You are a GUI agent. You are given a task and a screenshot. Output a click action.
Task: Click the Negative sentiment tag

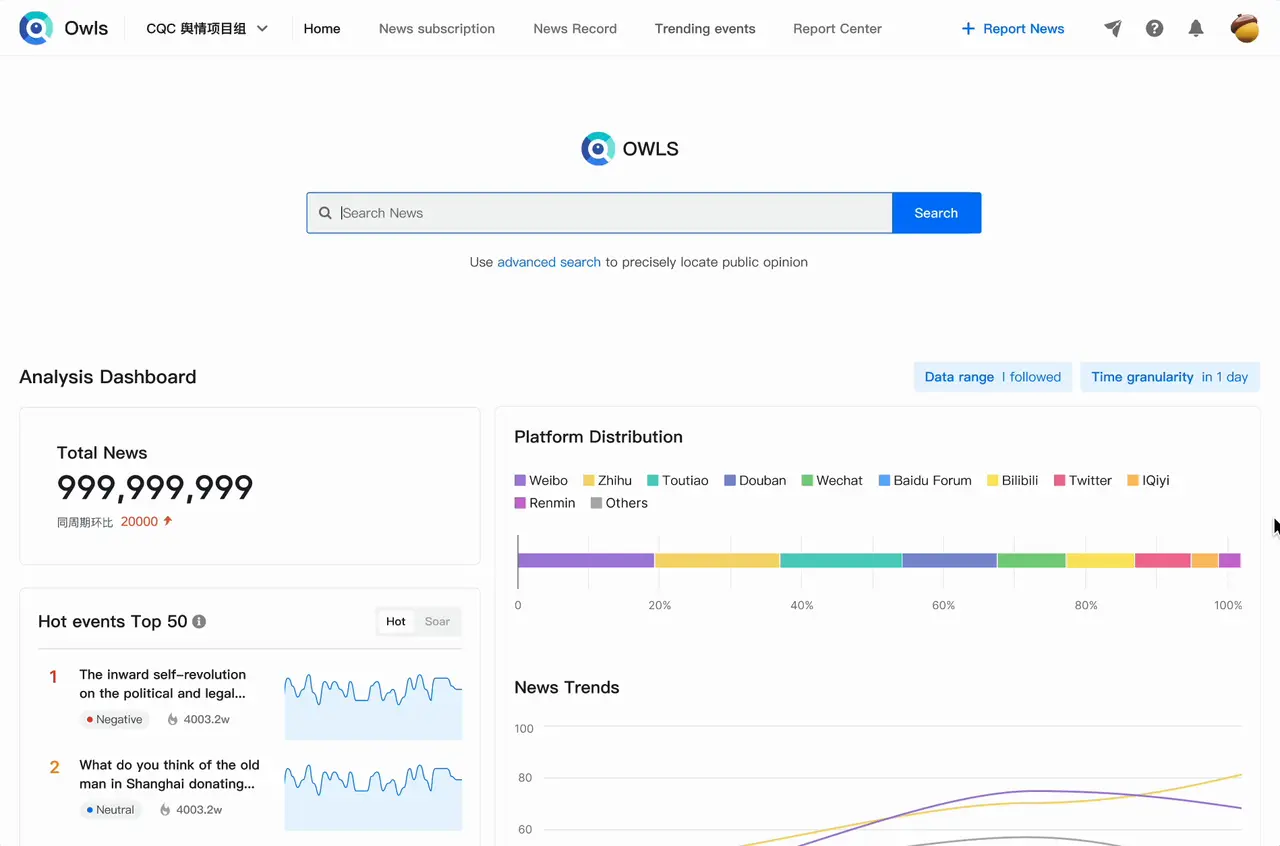click(x=114, y=719)
